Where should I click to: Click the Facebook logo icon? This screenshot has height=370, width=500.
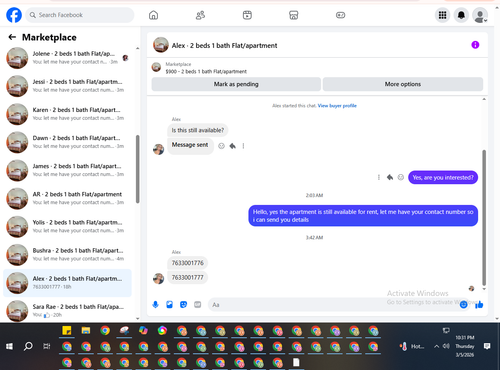(x=14, y=15)
